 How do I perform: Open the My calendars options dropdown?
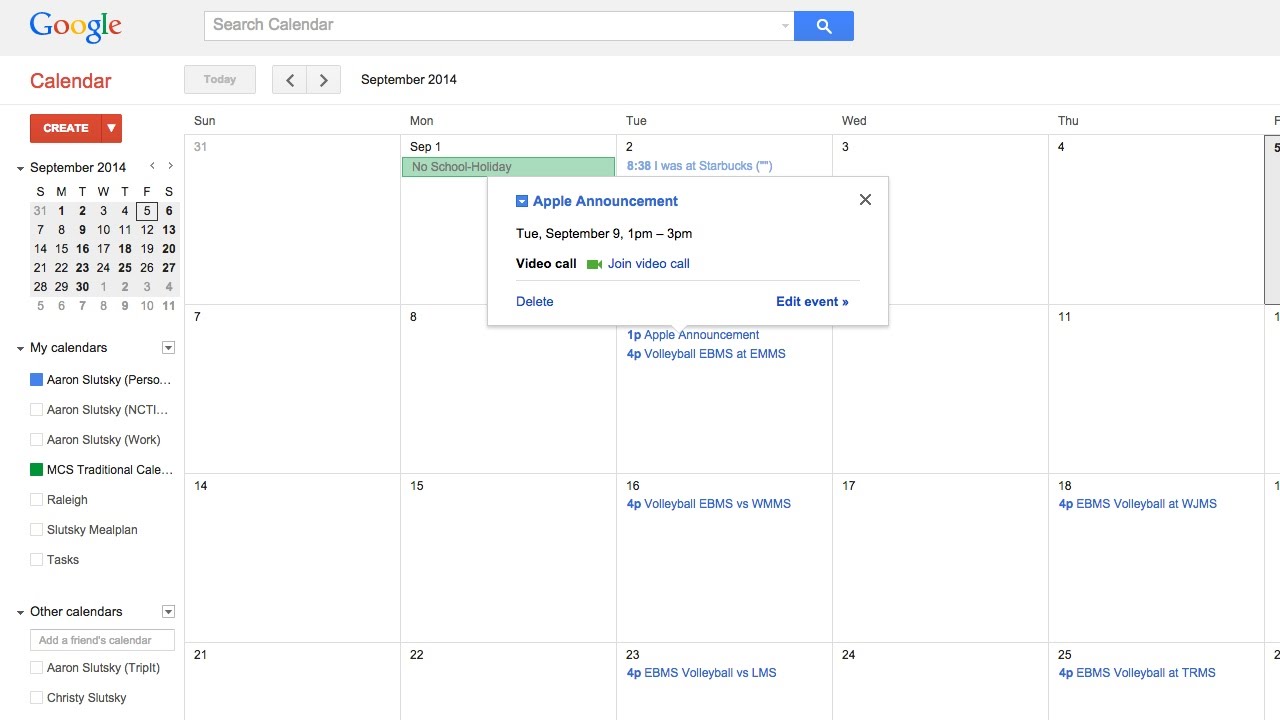168,348
